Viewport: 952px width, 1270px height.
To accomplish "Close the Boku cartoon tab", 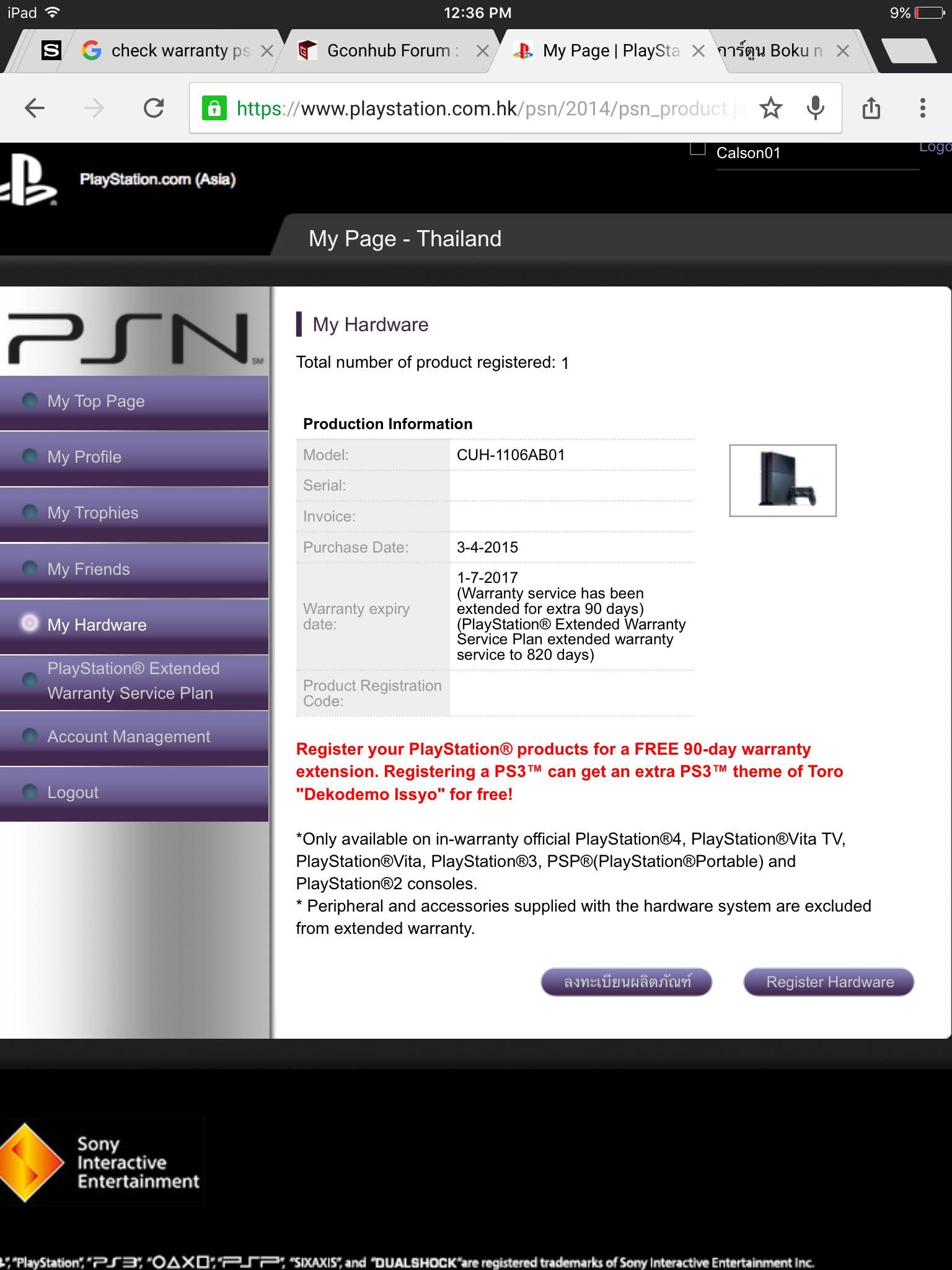I will pyautogui.click(x=842, y=51).
